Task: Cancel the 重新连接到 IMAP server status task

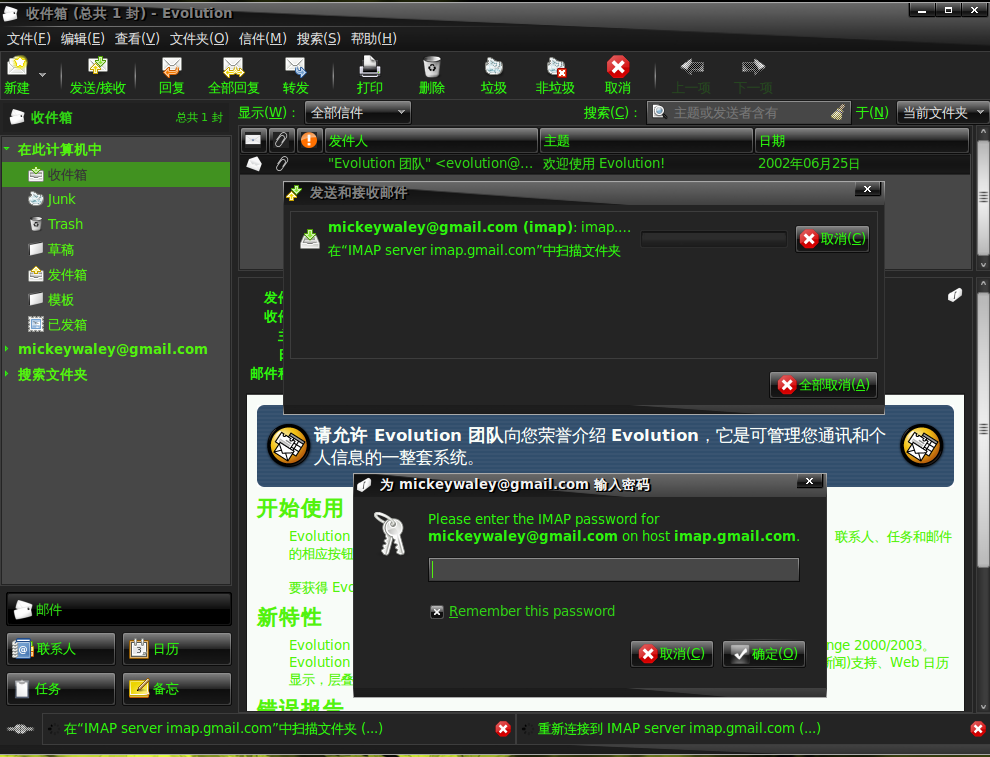Action: click(x=977, y=729)
